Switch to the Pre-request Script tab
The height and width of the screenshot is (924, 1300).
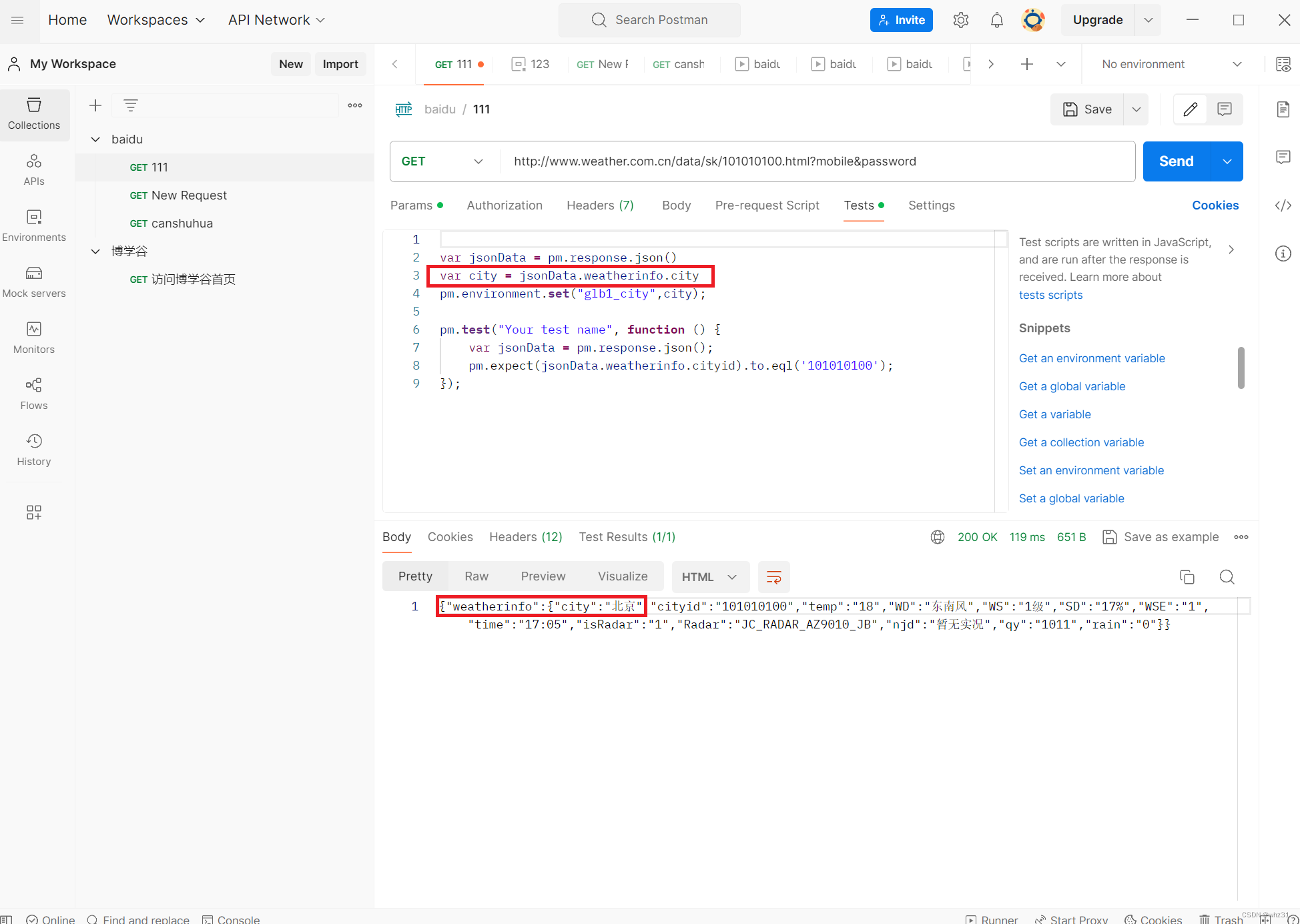click(x=767, y=205)
